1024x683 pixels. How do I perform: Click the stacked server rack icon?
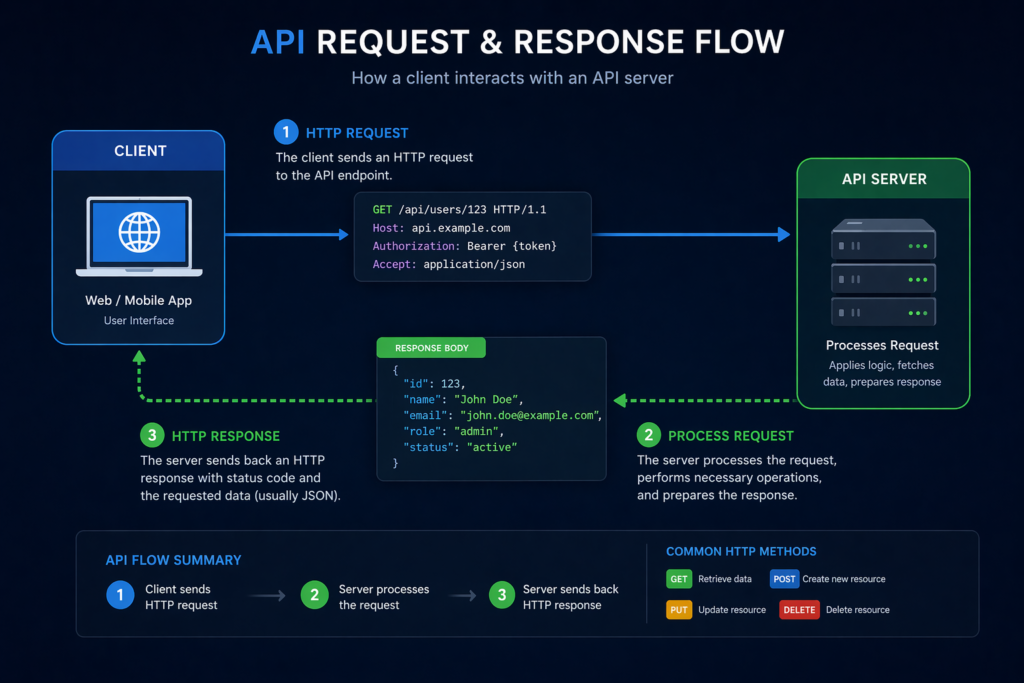883,270
